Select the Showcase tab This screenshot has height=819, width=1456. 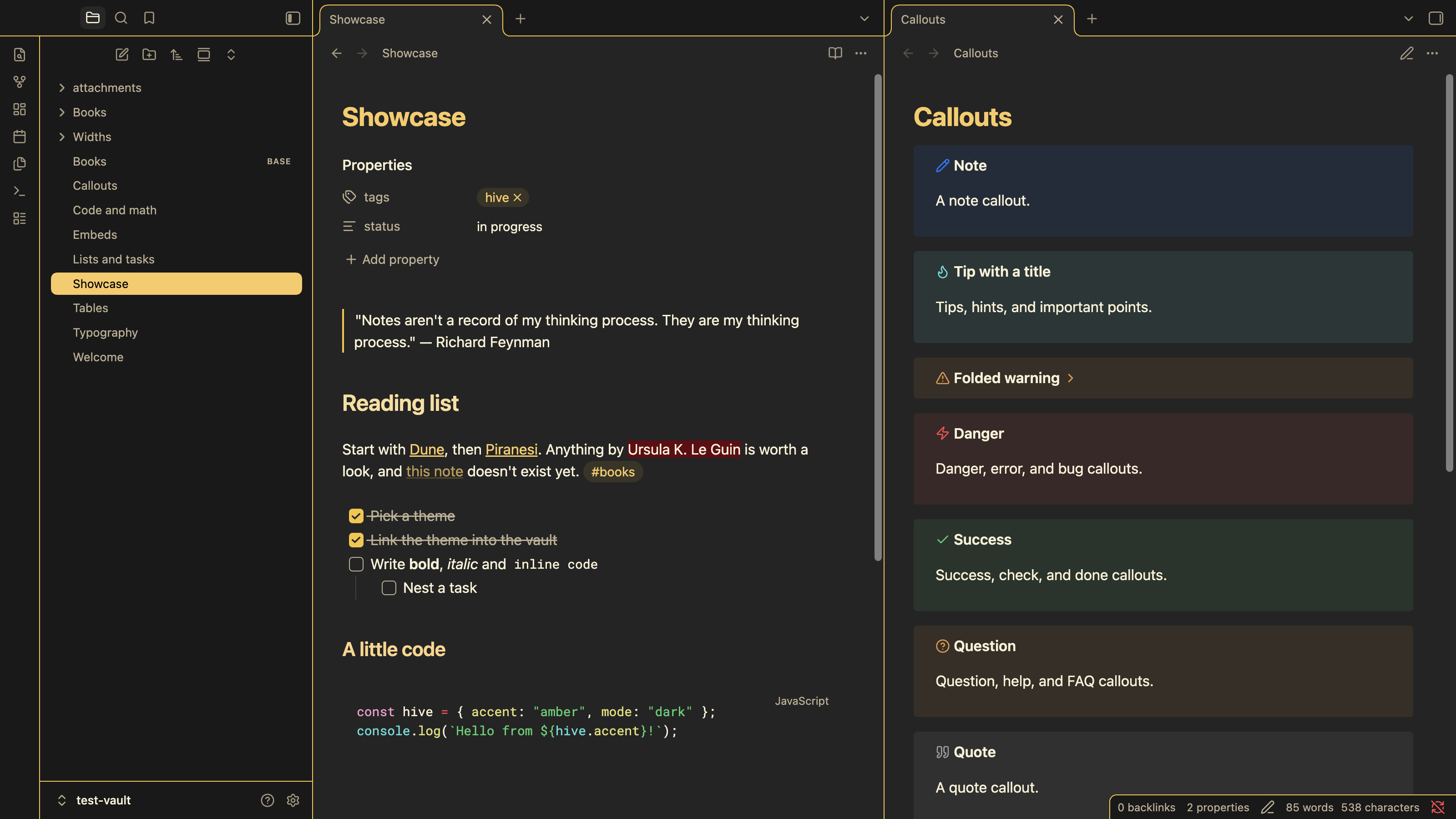(x=411, y=20)
